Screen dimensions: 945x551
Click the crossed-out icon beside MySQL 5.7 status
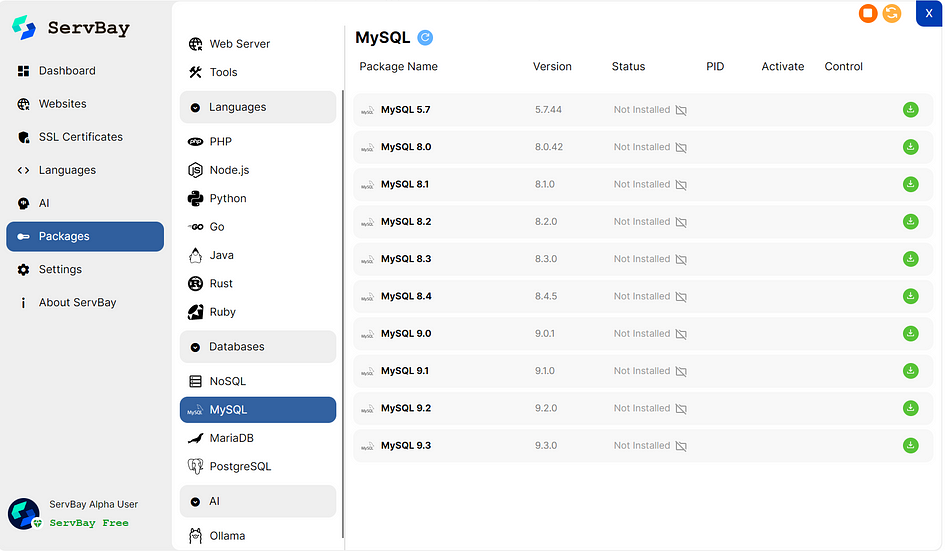[681, 110]
